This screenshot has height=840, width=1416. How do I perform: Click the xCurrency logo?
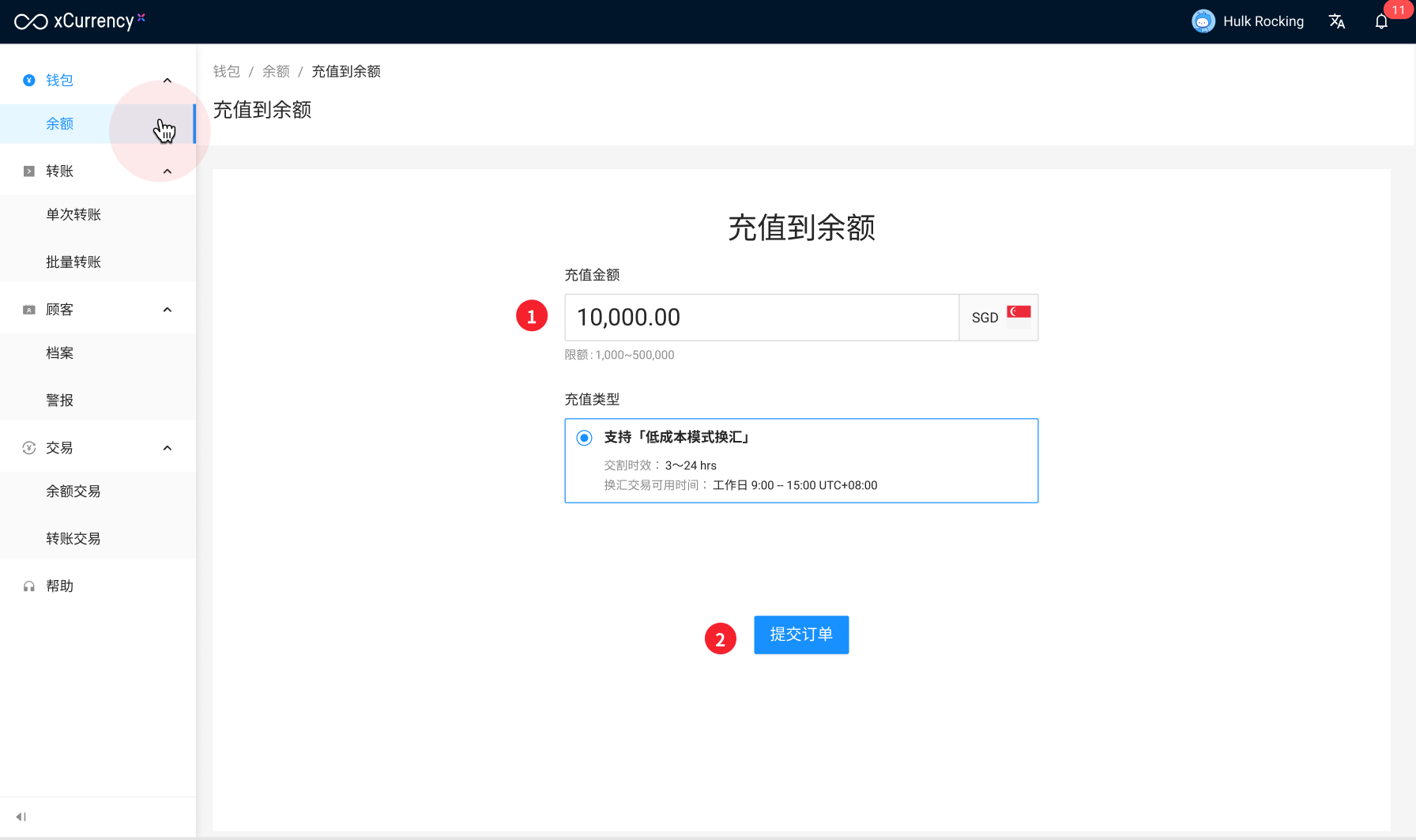click(80, 21)
